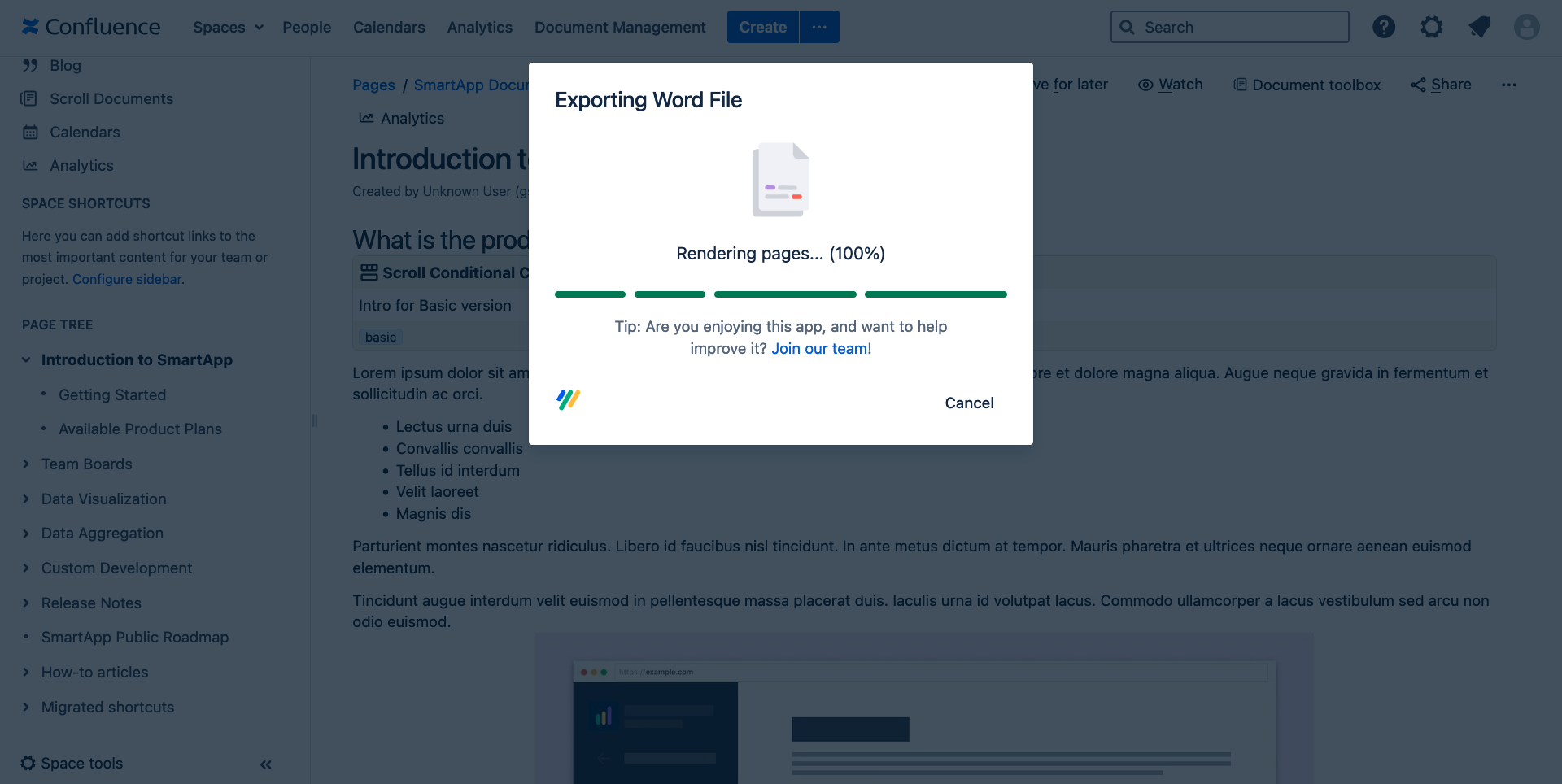1562x784 pixels.
Task: Open the help question mark icon
Action: (x=1383, y=27)
